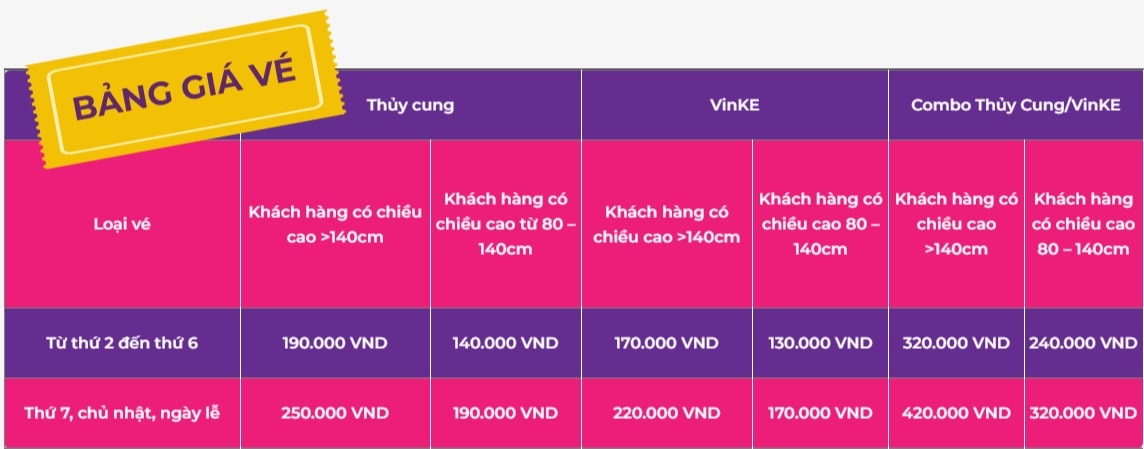Select the VinKE column header
This screenshot has height=449, width=1144.
click(x=735, y=104)
